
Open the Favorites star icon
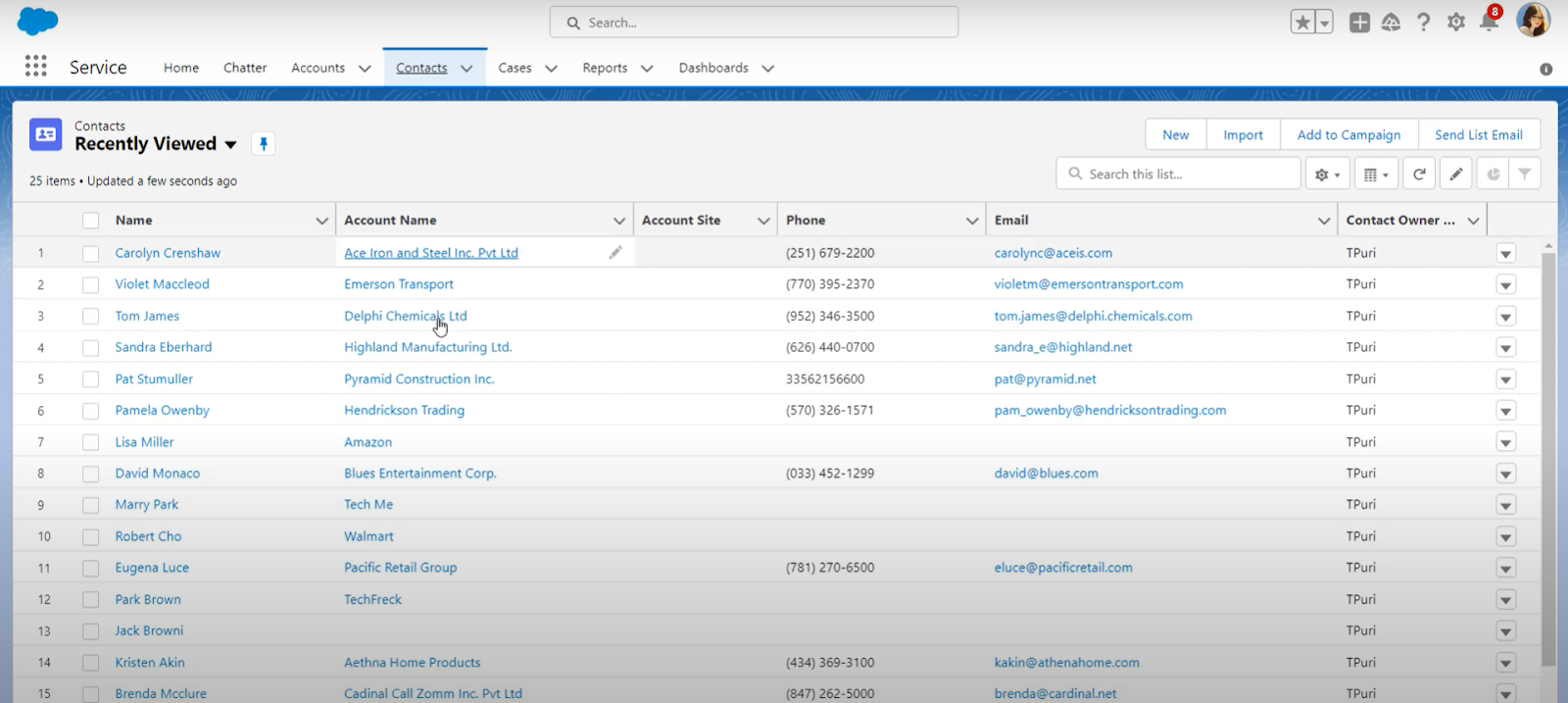pyautogui.click(x=1302, y=22)
